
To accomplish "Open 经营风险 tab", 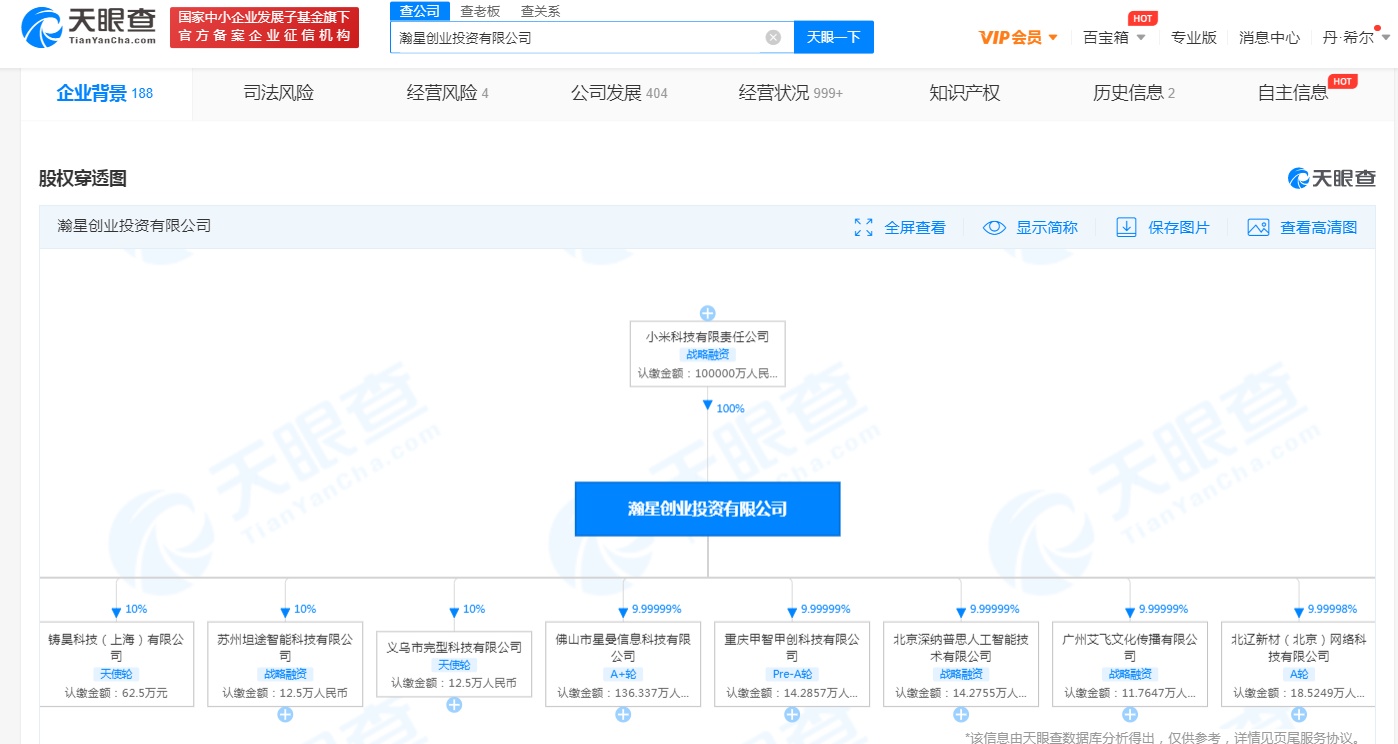I will 448,93.
